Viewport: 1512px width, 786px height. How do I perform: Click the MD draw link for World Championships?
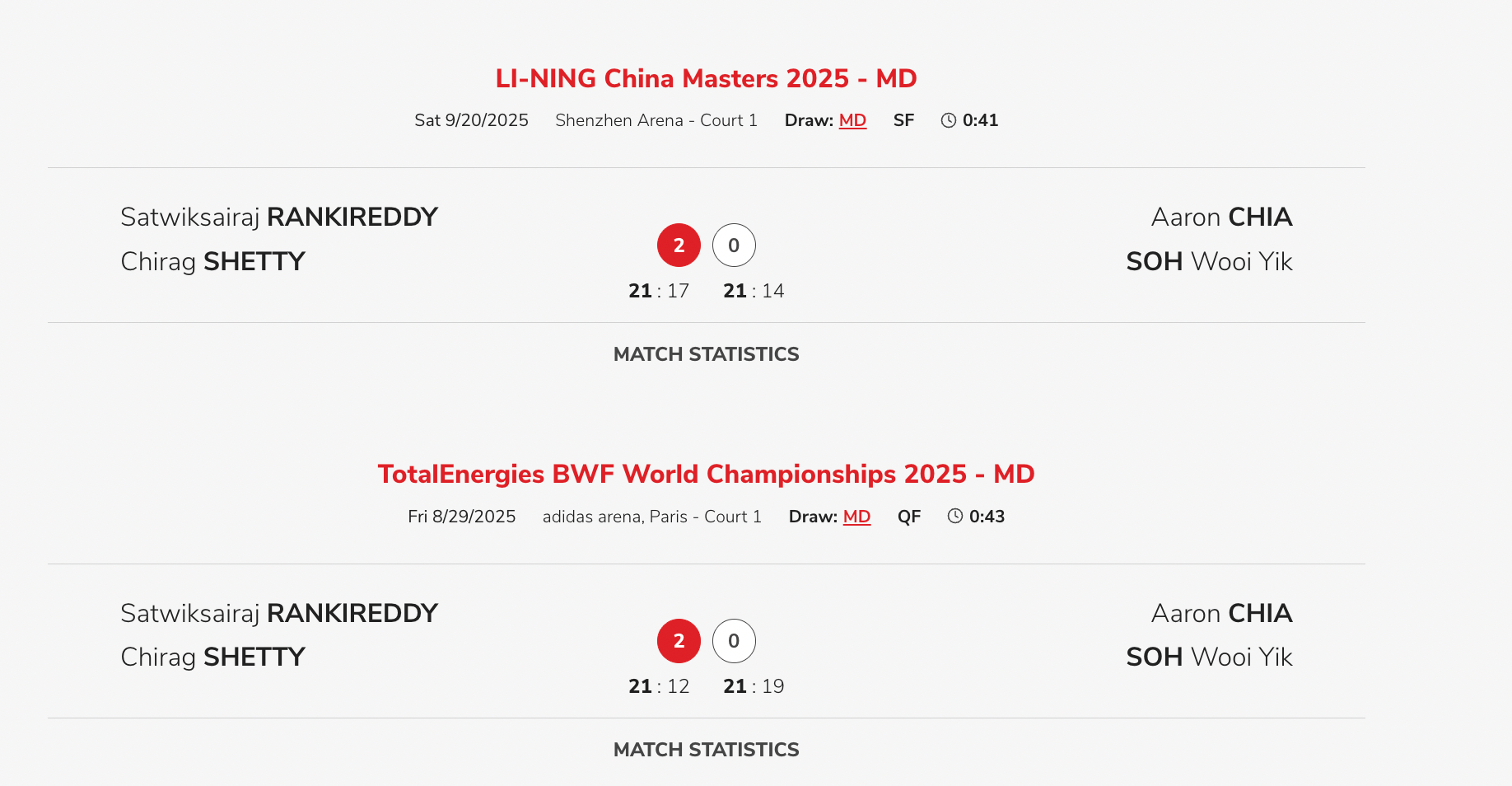[x=856, y=517]
